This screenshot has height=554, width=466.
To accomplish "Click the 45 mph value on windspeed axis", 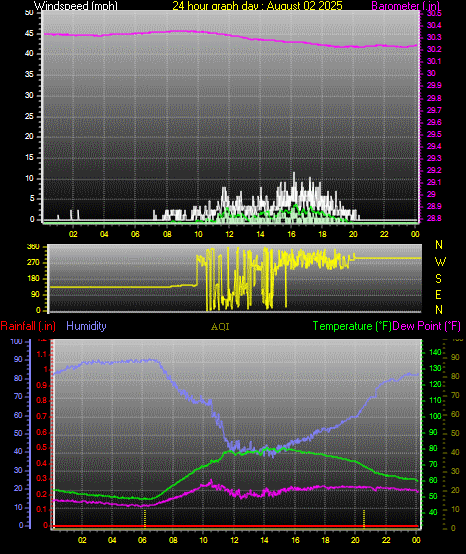I will [30, 34].
